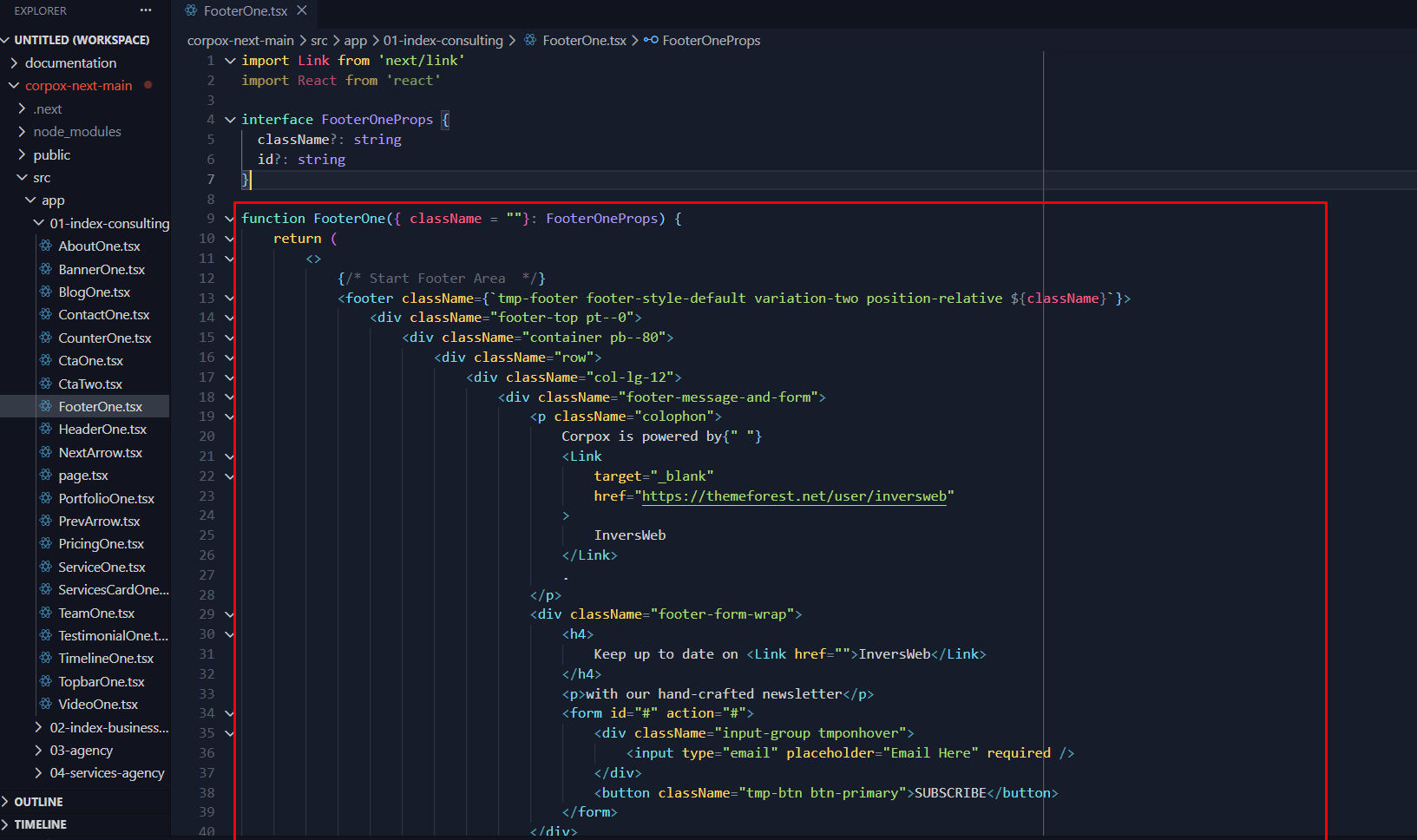Screen dimensions: 1417x840
Task: Click line number 20 in gutter
Action: coord(207,436)
